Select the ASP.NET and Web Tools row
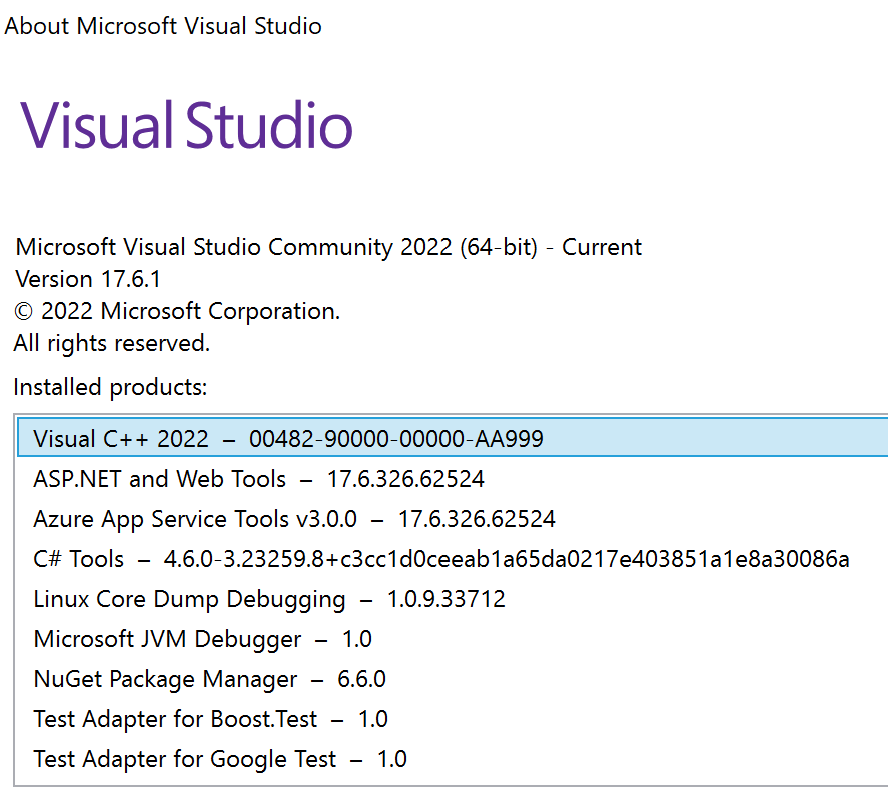888x802 pixels. [452, 479]
